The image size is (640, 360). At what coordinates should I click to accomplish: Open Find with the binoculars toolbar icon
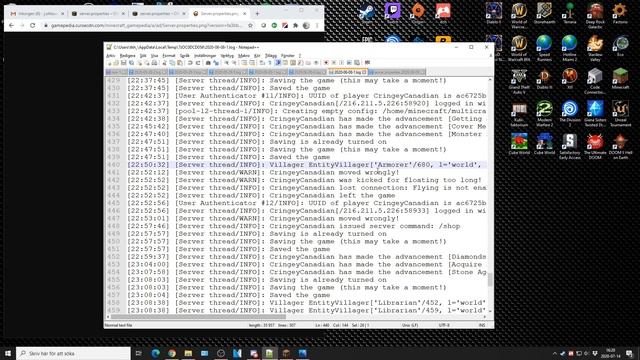click(x=208, y=63)
